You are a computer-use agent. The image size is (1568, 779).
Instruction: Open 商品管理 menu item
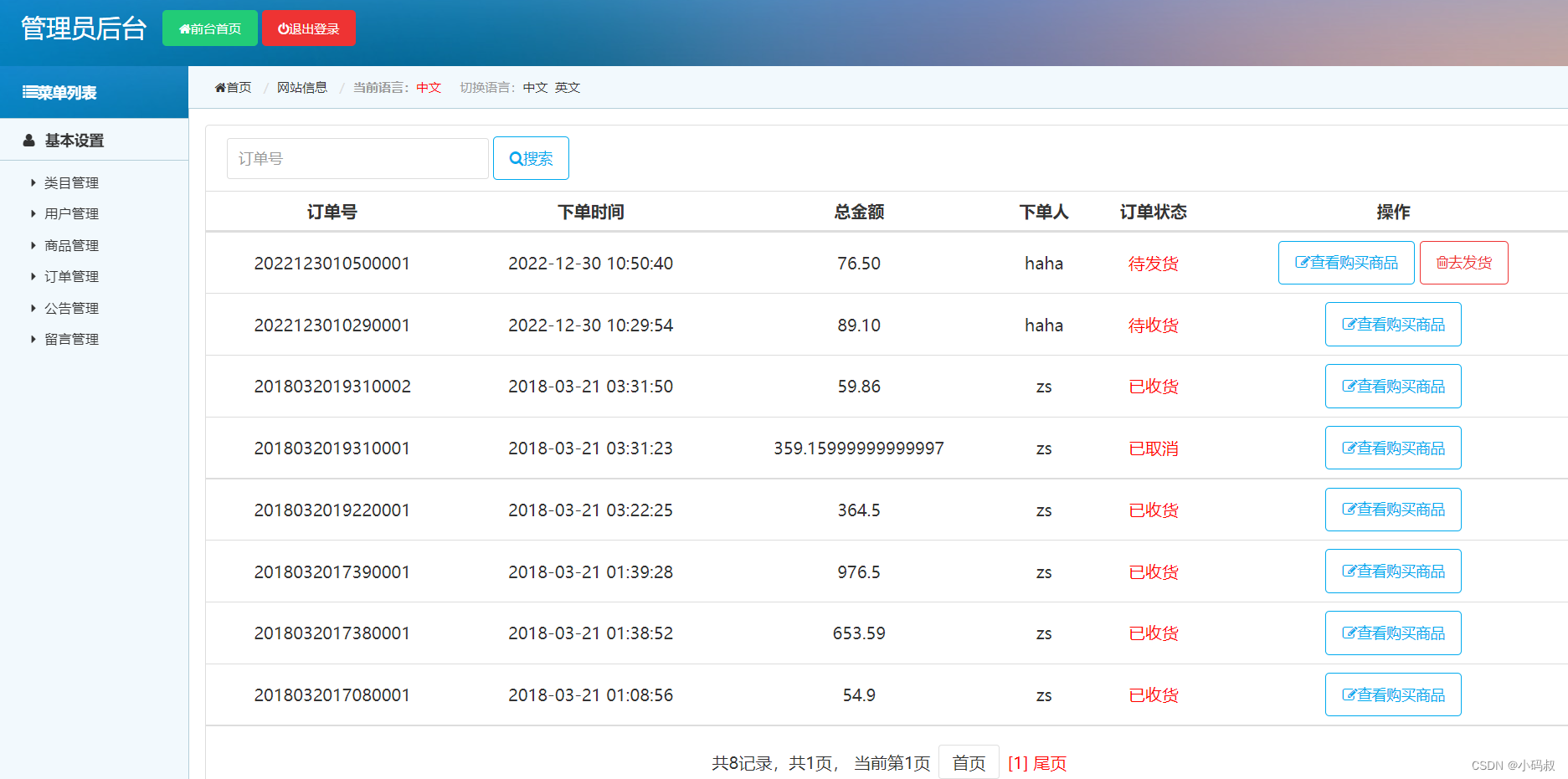click(x=71, y=245)
